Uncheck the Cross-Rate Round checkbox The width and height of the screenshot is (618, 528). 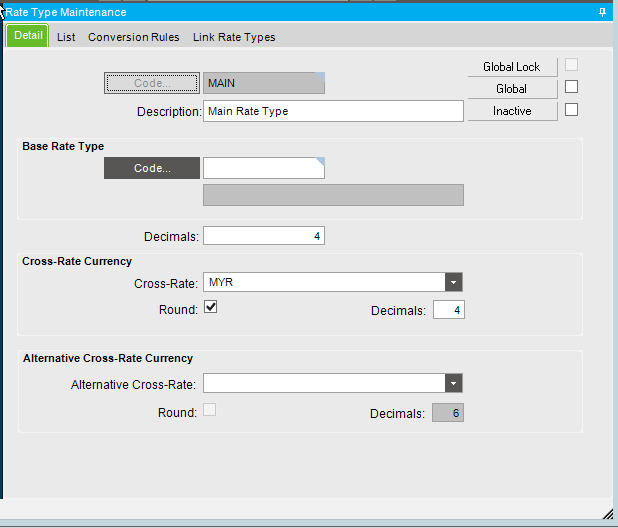pos(210,308)
